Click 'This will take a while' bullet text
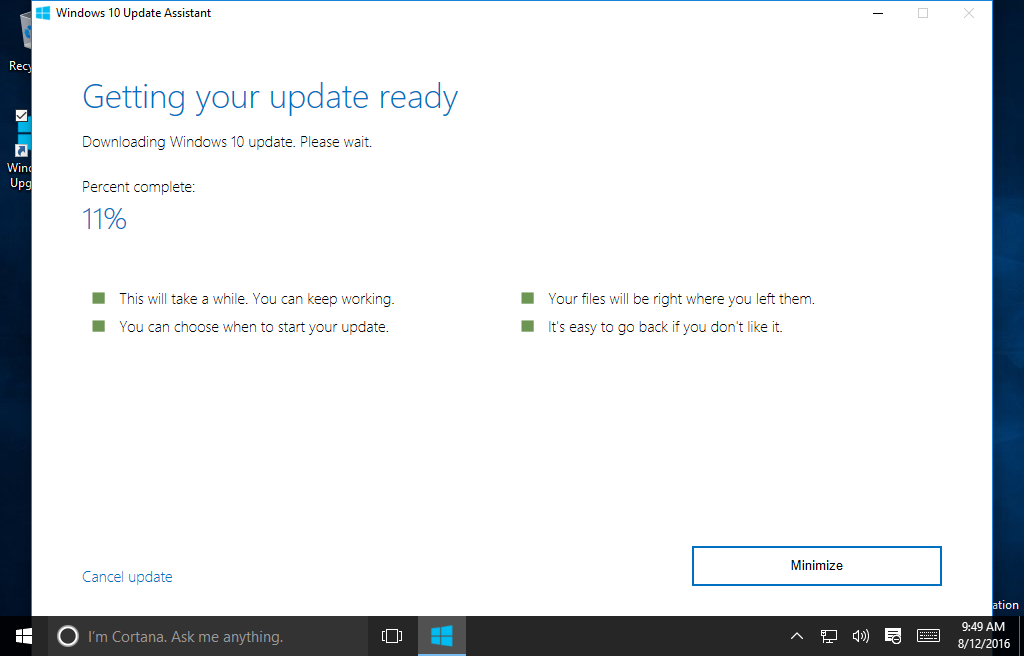1024x656 pixels. [x=257, y=299]
